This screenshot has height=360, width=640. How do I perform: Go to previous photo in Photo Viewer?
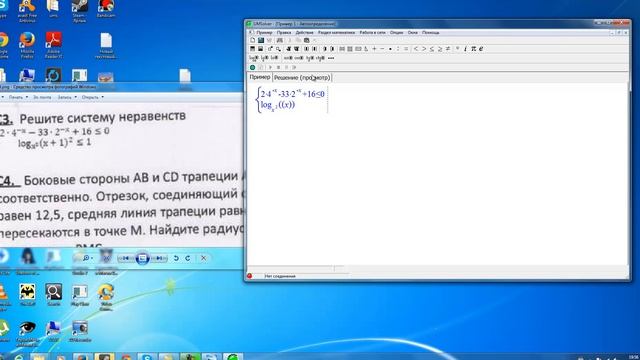(126, 258)
